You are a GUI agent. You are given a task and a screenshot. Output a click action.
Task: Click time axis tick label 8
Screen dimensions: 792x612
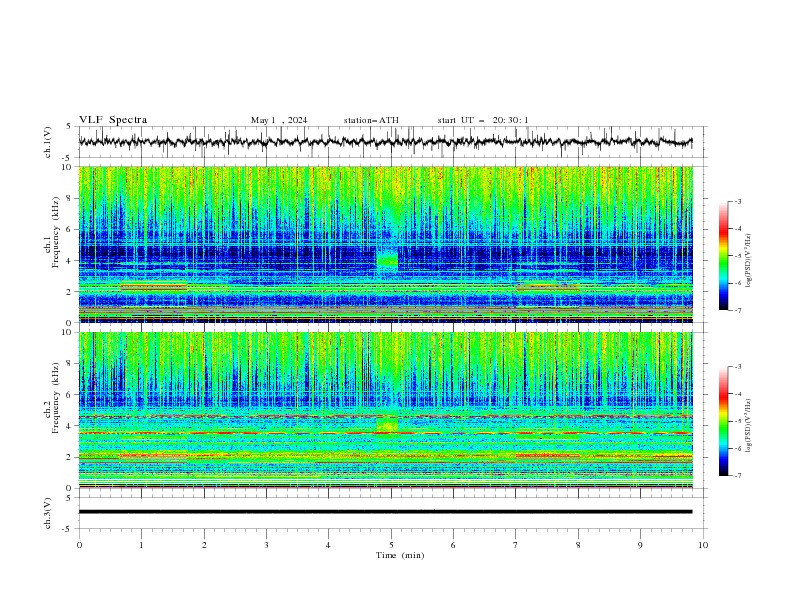[578, 545]
